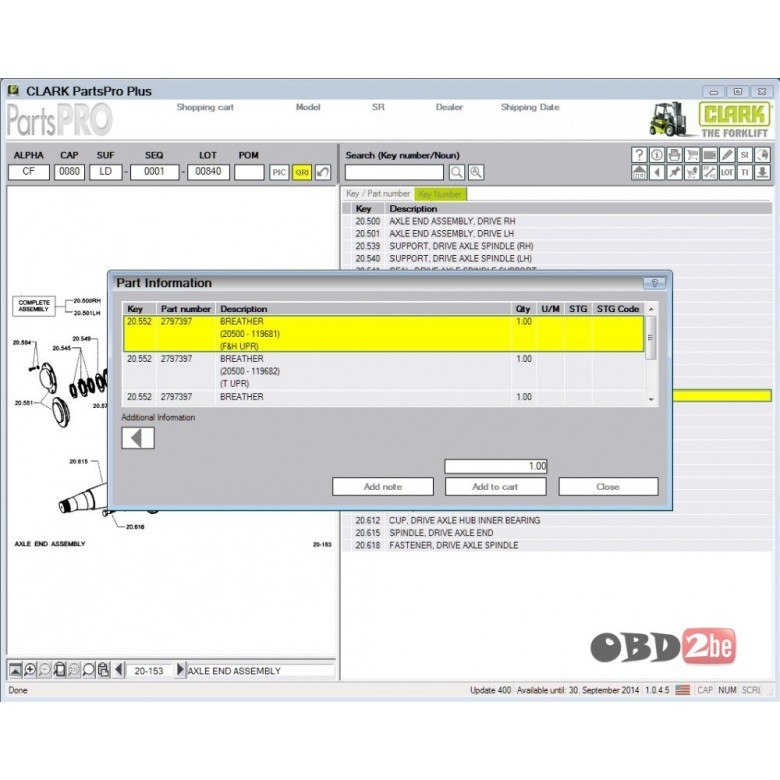
Task: Click the information circle icon
Action: tap(657, 155)
